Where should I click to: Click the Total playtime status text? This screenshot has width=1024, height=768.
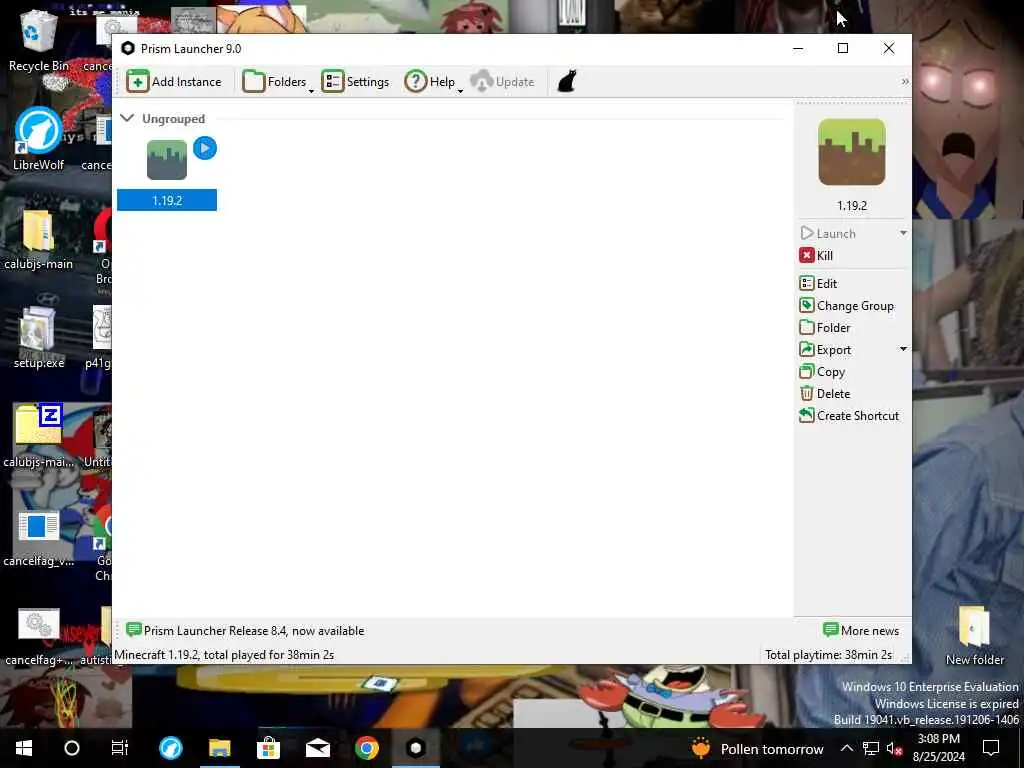(x=828, y=654)
